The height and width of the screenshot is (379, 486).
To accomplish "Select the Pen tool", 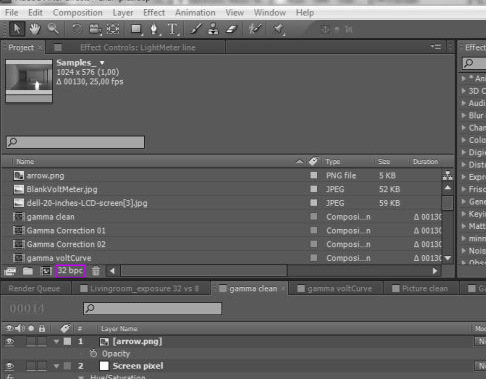I will point(154,29).
